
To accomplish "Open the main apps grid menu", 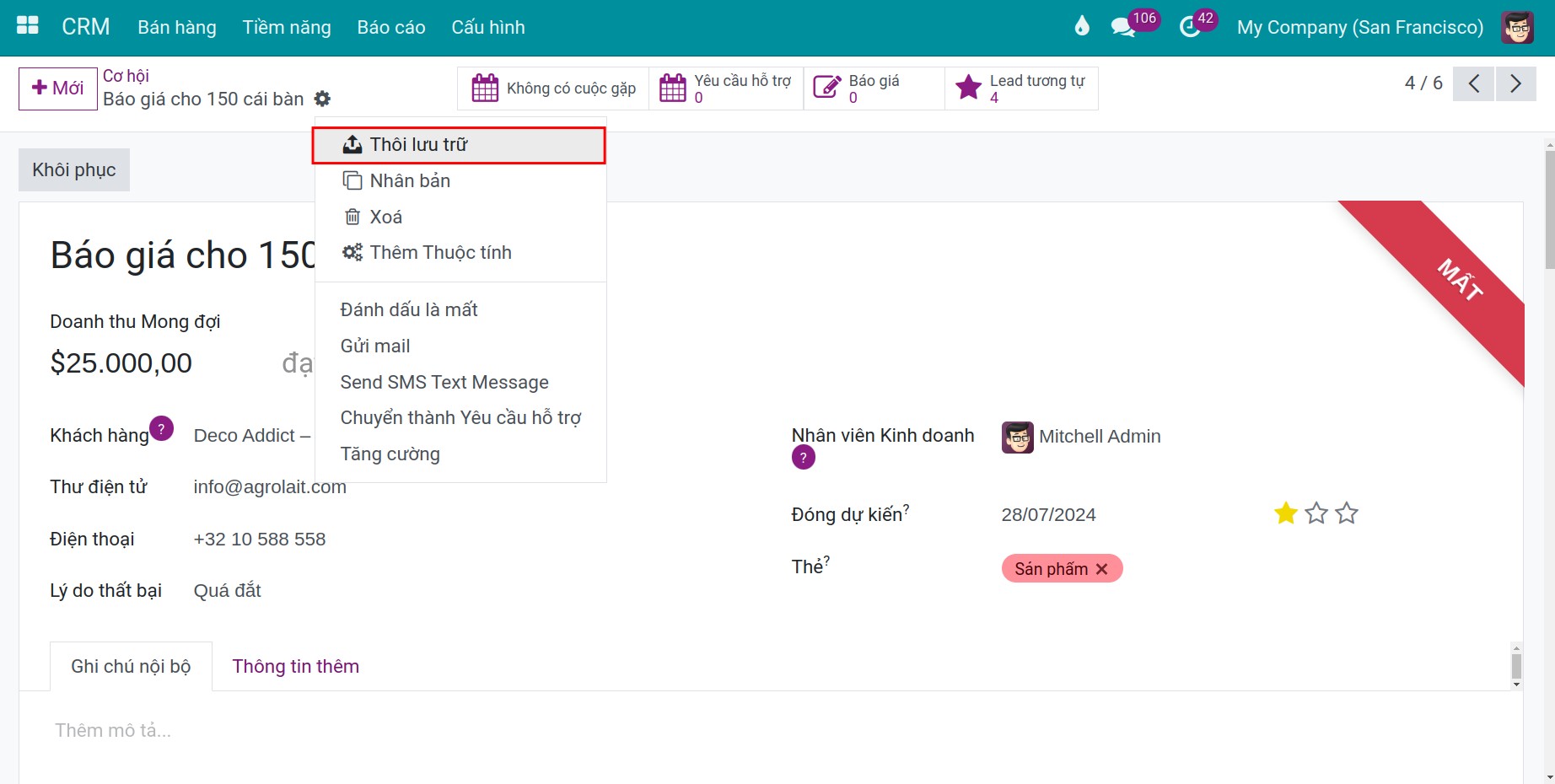I will tap(28, 26).
